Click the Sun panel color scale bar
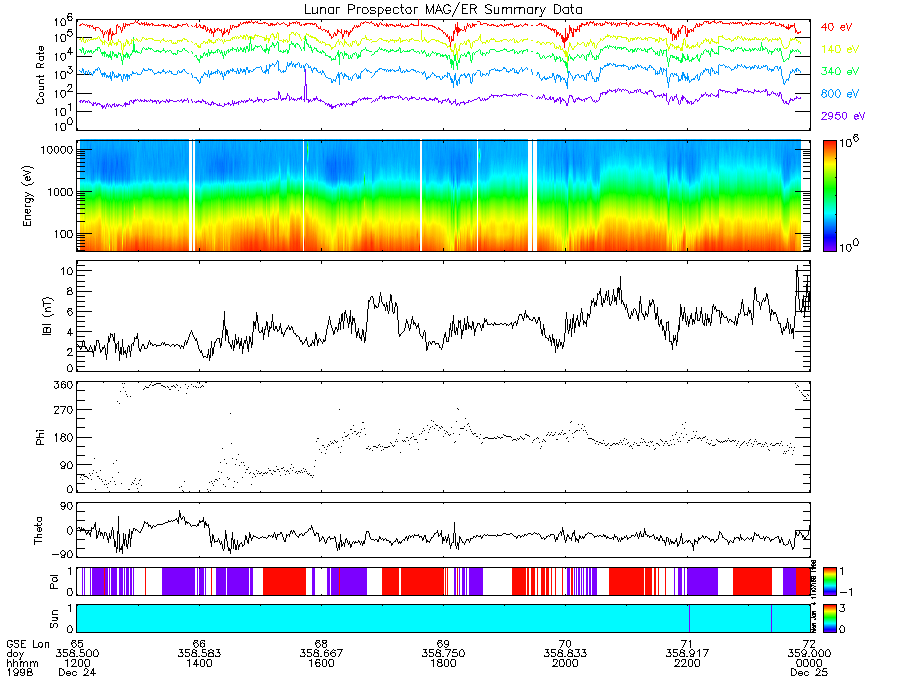The height and width of the screenshot is (700, 900). [x=829, y=619]
